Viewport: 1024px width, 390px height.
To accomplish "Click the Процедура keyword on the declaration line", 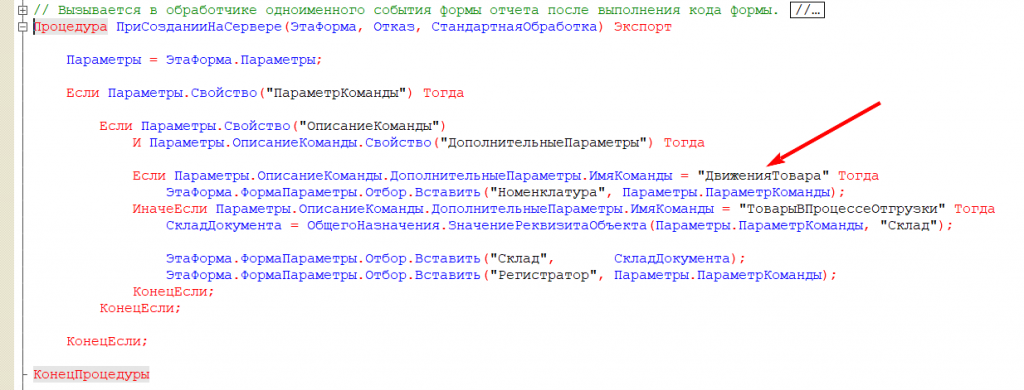I will click(x=71, y=27).
